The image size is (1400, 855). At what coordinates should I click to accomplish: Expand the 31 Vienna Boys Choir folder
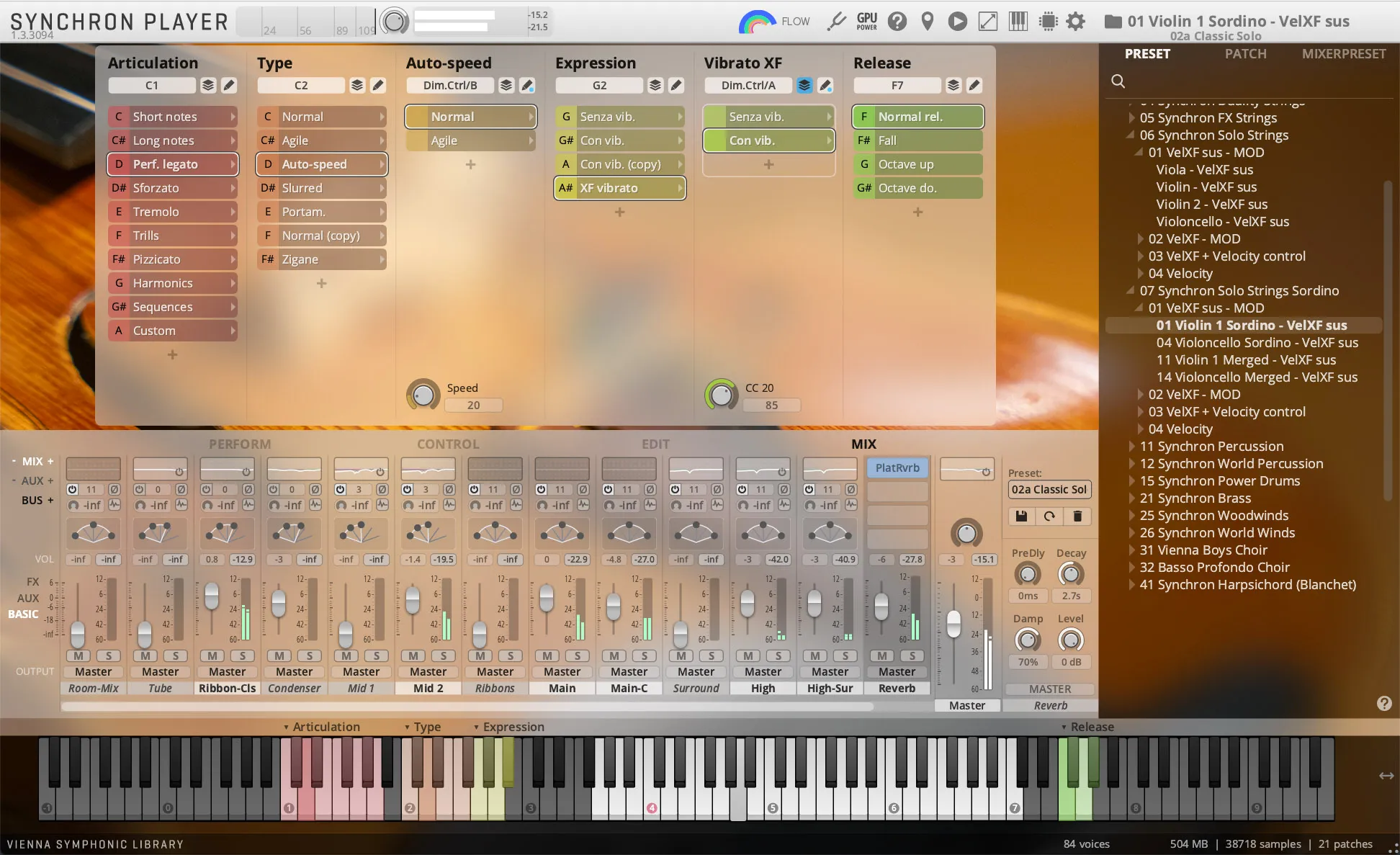coord(1131,550)
